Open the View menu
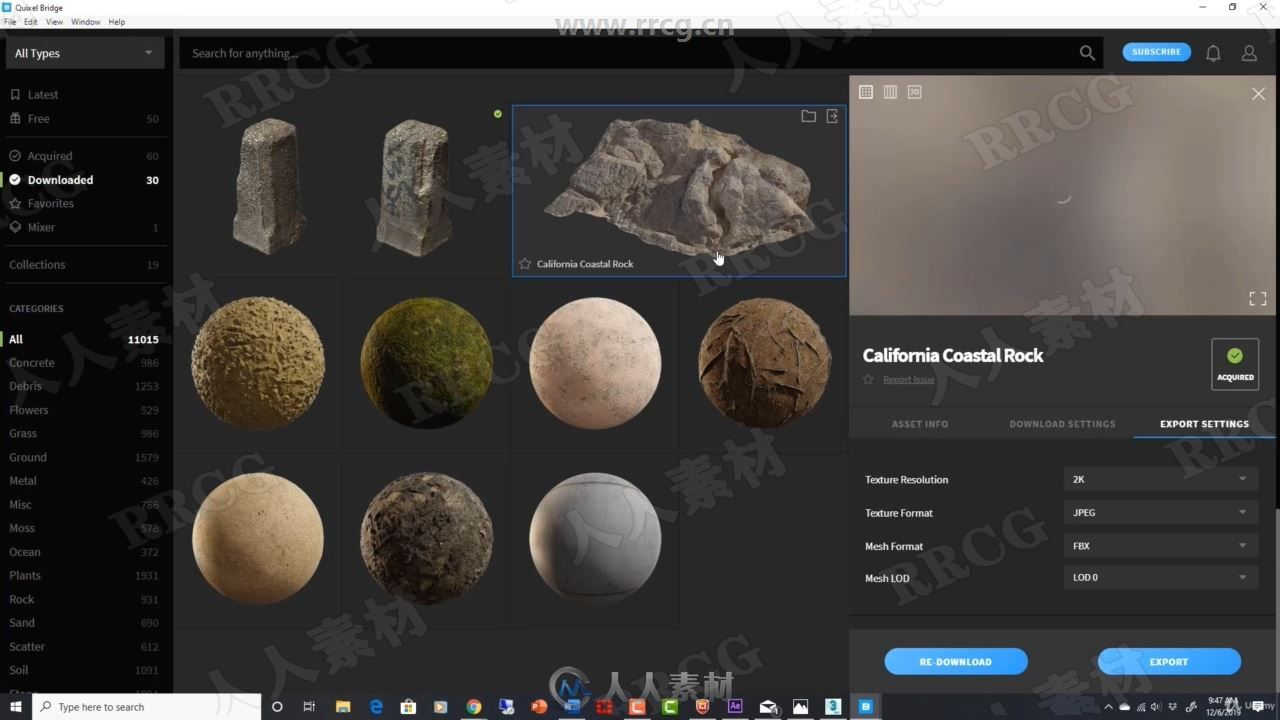Screen dimensions: 1280x720 pos(54,22)
